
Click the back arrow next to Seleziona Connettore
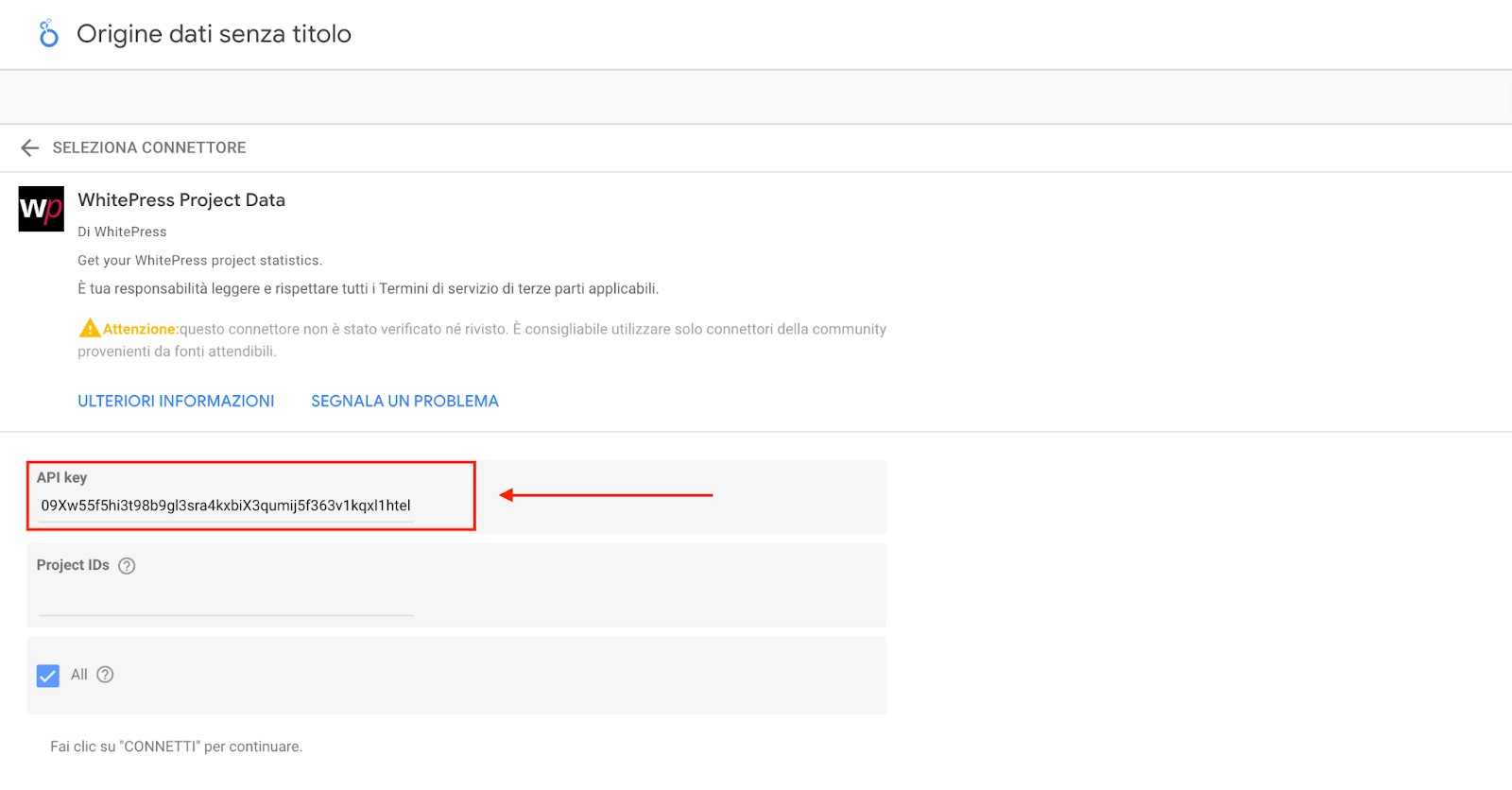click(x=30, y=147)
